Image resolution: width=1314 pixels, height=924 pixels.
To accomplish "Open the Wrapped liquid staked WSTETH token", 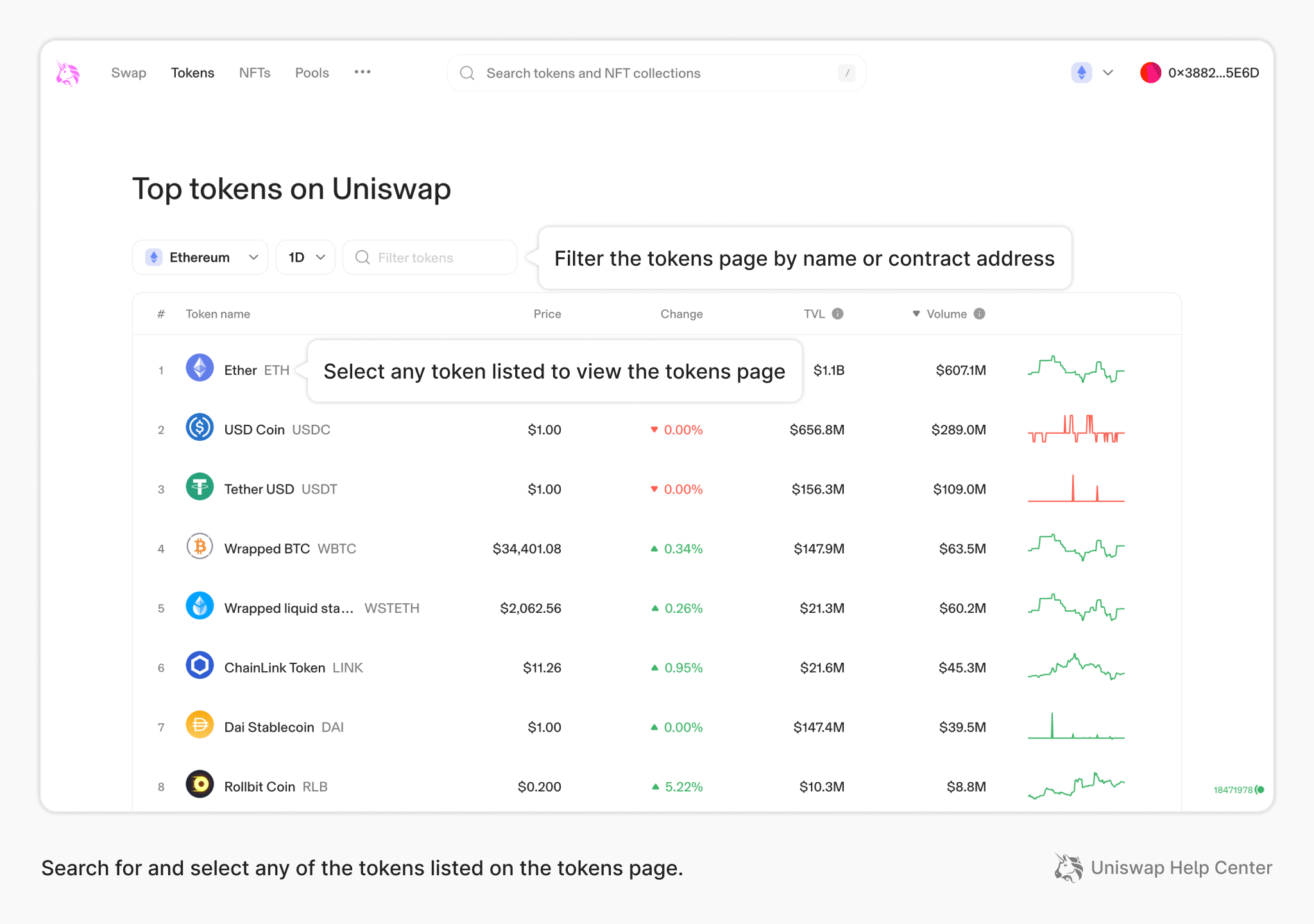I will (x=321, y=608).
